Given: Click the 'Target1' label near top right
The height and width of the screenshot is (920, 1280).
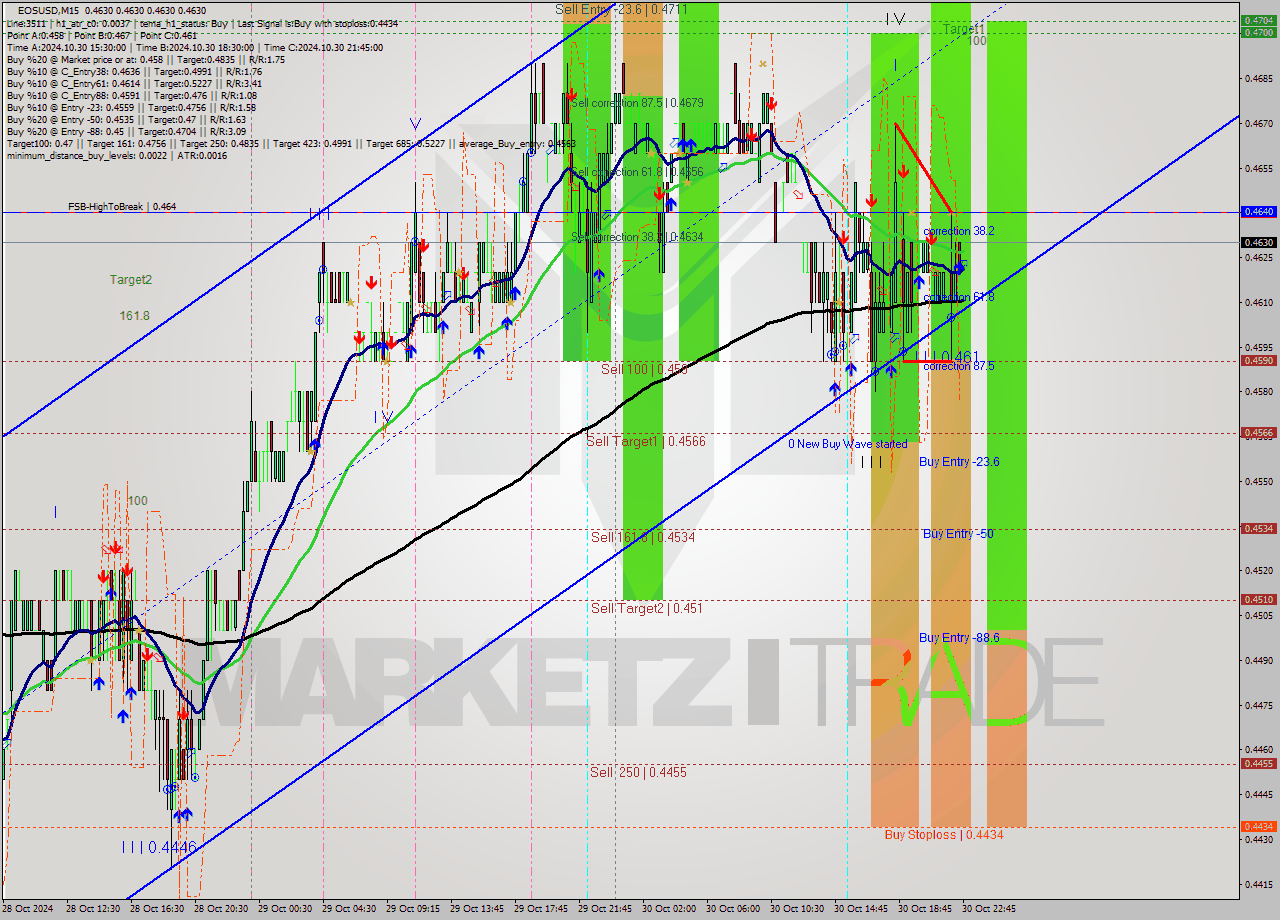Looking at the screenshot, I should (x=964, y=29).
